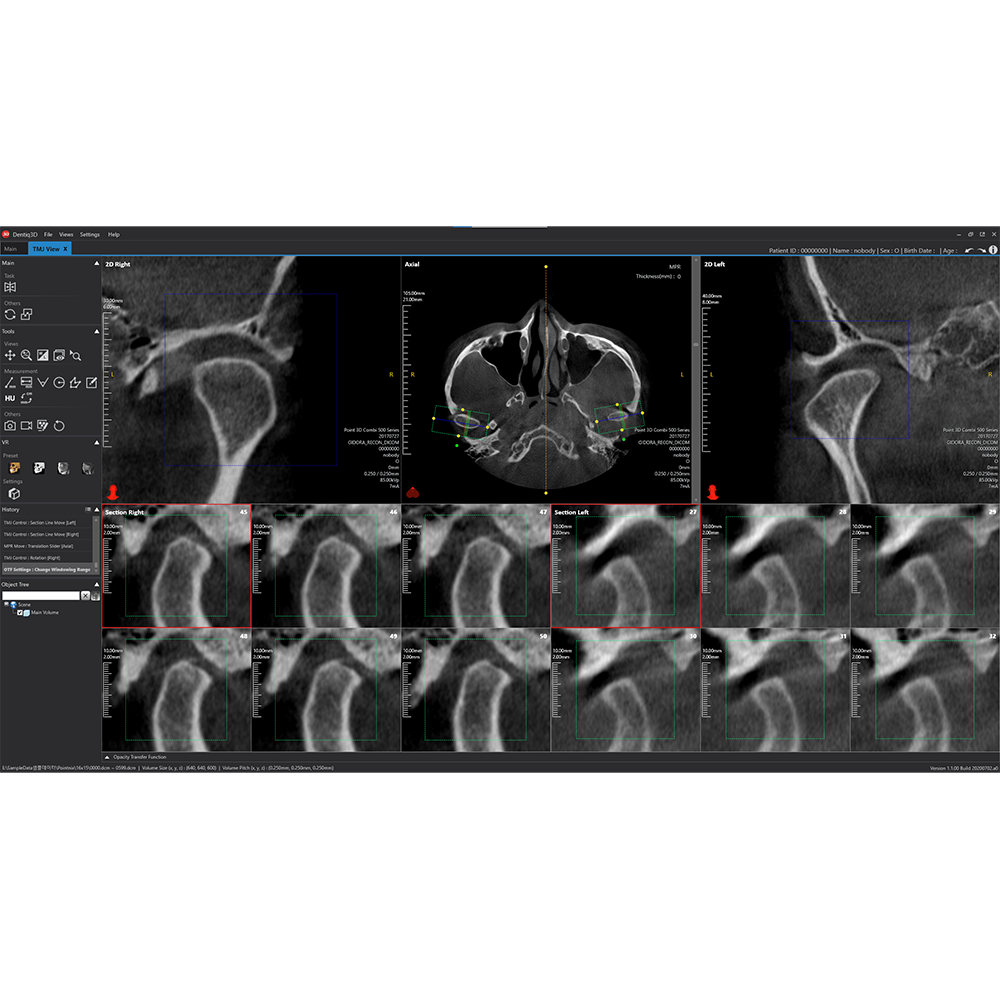Screen dimensions: 1000x1000
Task: Select the angle measurement tool
Action: [42, 382]
